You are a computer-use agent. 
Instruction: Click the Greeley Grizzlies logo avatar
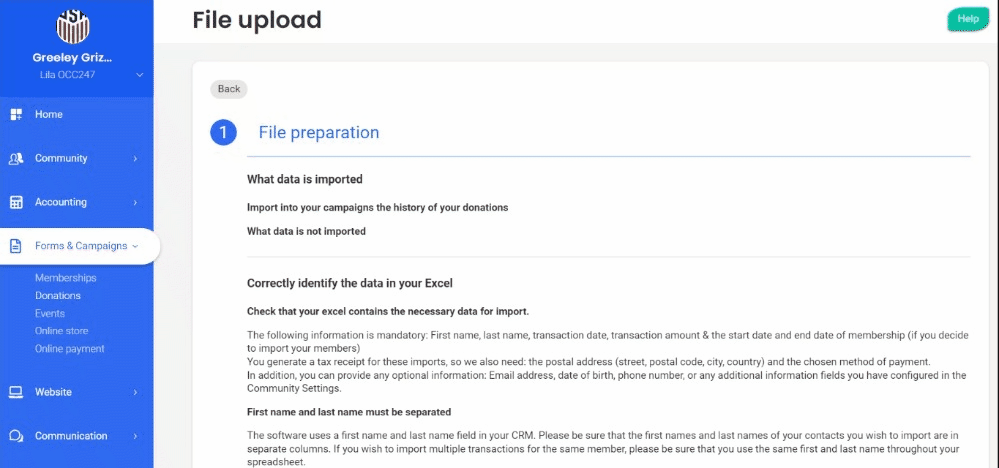click(x=73, y=24)
